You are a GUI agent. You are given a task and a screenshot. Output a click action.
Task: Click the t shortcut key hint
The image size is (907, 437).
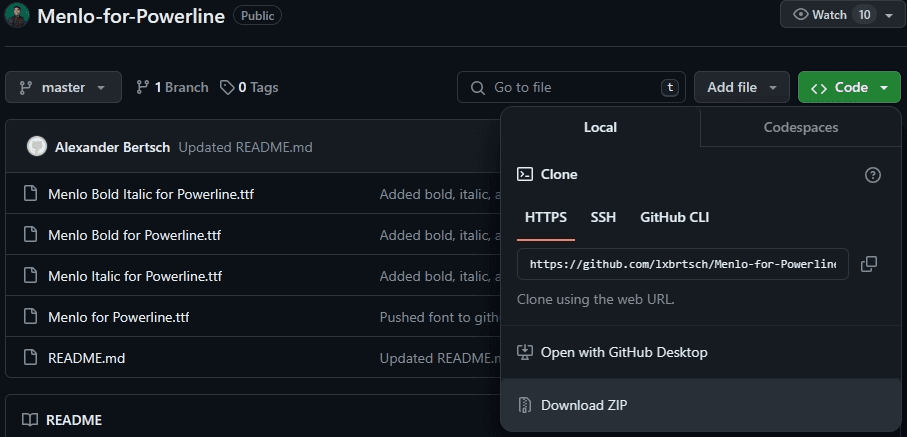[x=670, y=87]
